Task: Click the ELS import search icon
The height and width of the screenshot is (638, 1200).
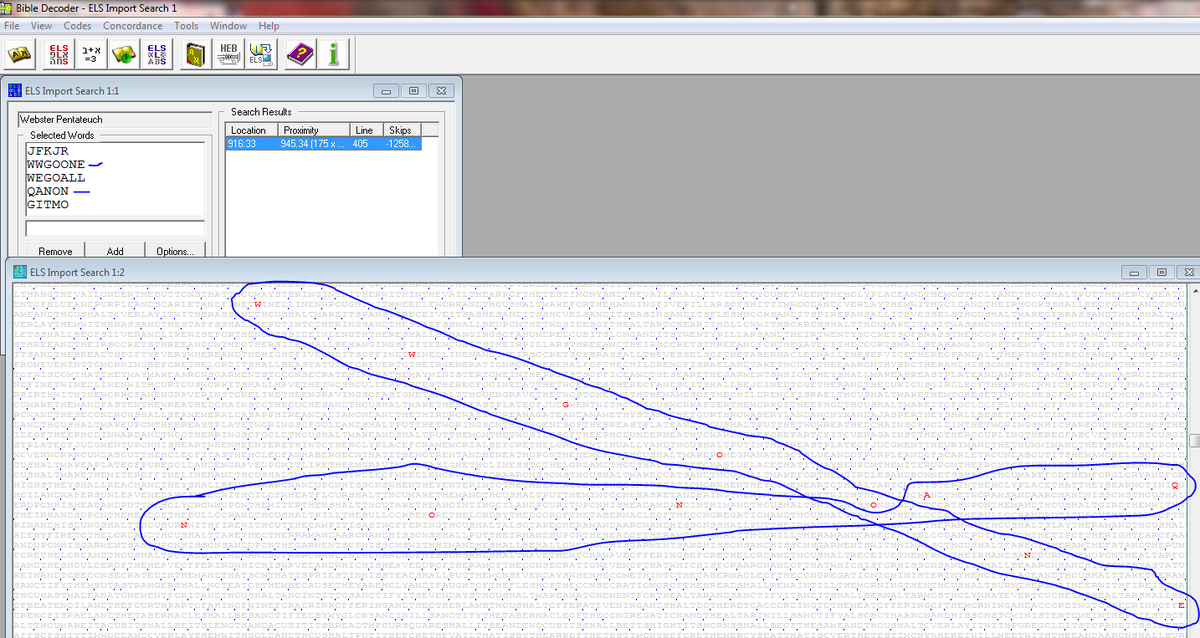Action: pos(260,55)
